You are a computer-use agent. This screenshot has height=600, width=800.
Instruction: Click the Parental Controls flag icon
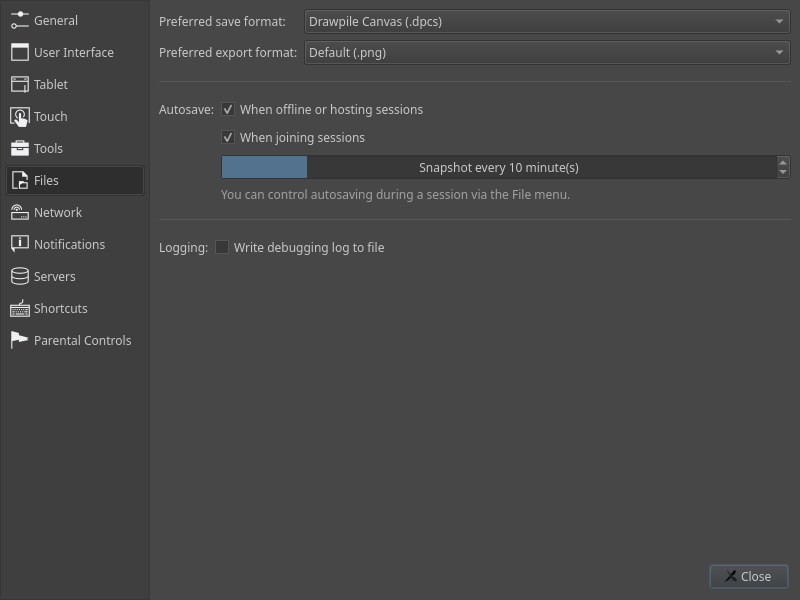pyautogui.click(x=19, y=340)
